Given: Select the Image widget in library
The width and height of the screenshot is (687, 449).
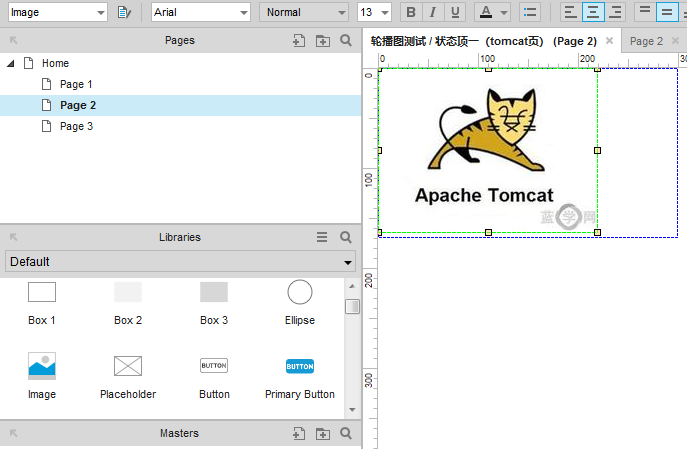Looking at the screenshot, I should [x=42, y=376].
